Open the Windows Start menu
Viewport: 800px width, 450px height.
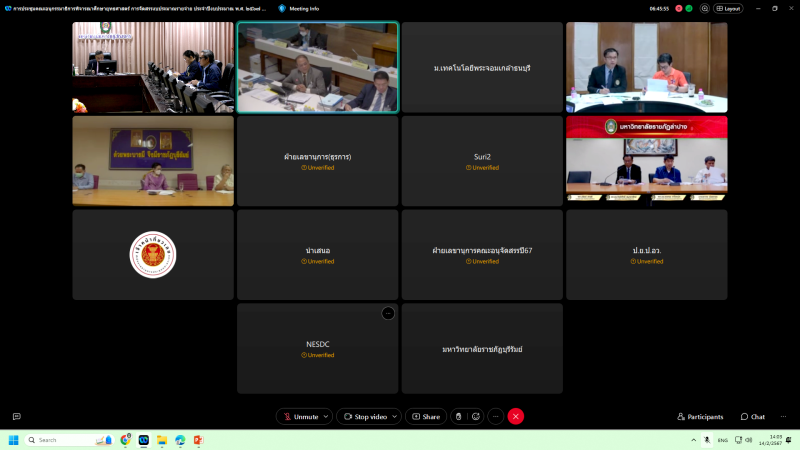[14, 440]
